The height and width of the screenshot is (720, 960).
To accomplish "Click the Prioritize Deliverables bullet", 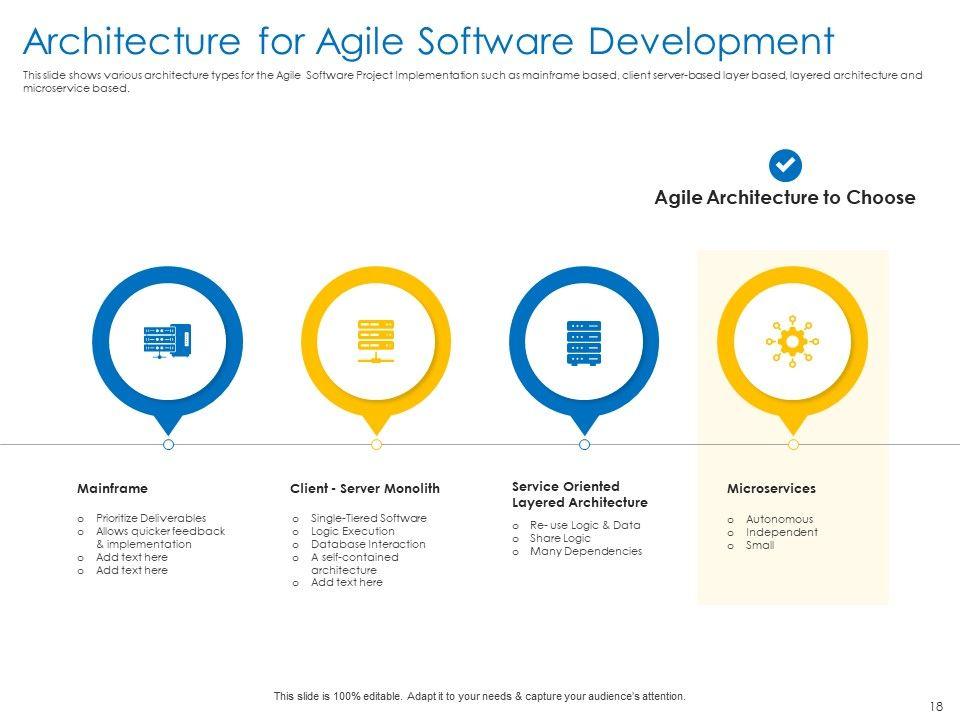I will pyautogui.click(x=151, y=518).
